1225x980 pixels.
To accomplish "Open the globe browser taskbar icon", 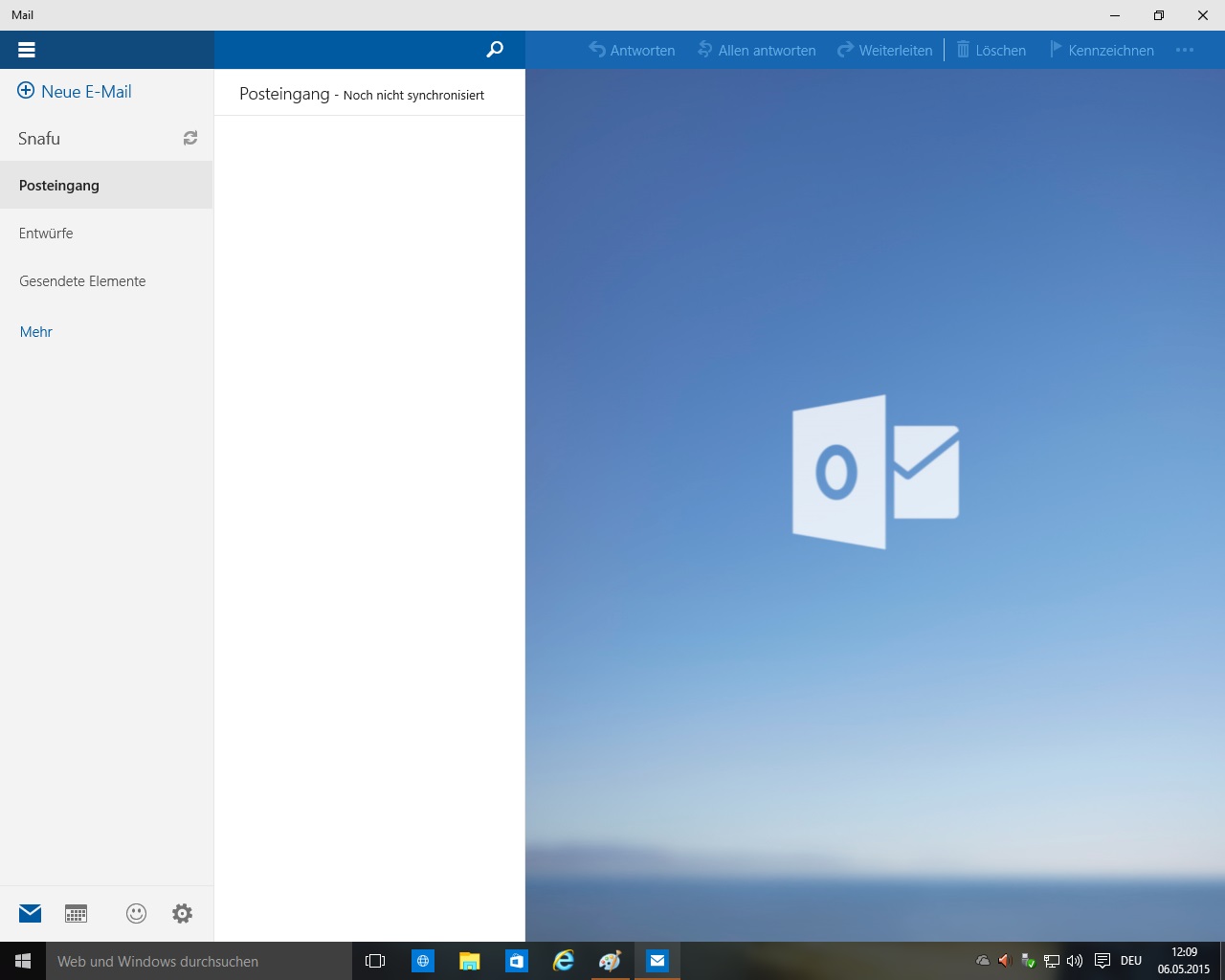I will (422, 961).
